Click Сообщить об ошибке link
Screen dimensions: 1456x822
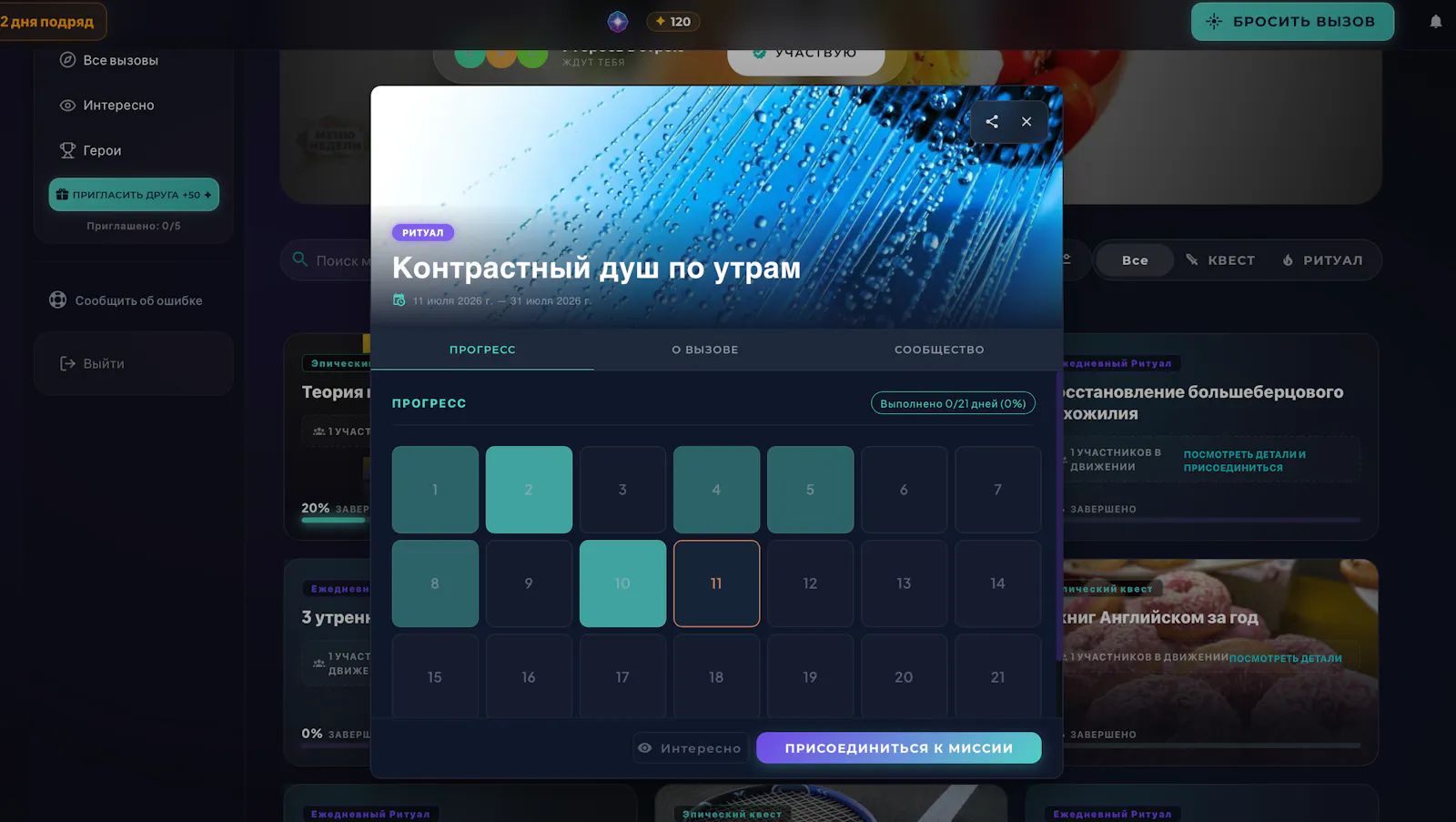126,300
